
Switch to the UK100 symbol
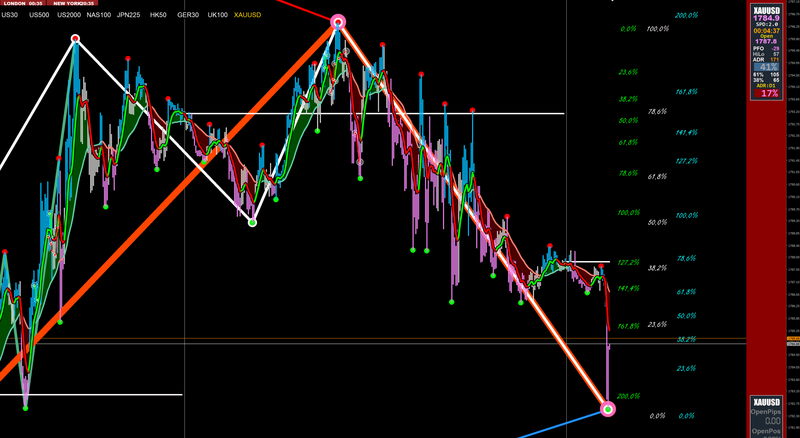pos(217,15)
